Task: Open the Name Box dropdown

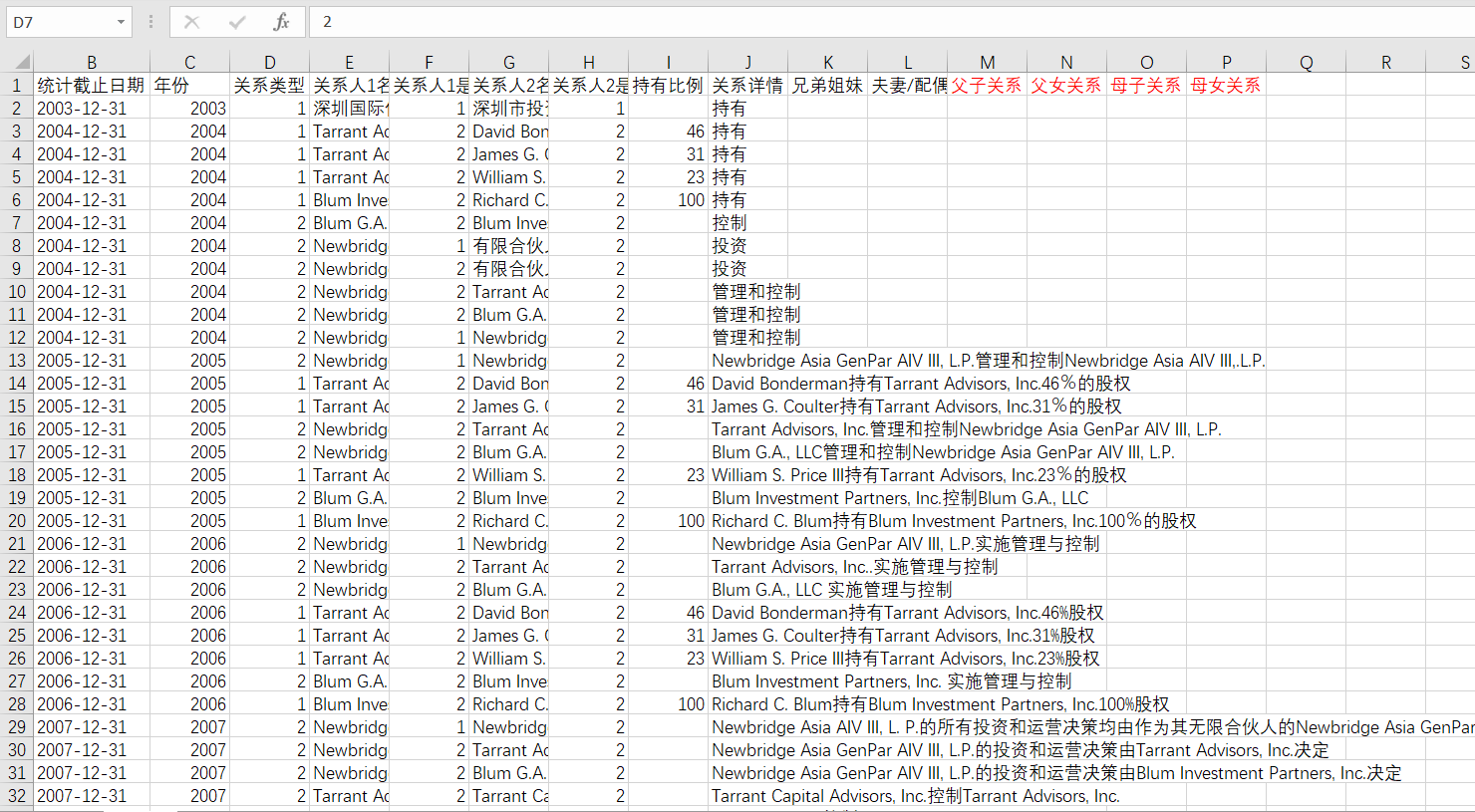Action: tap(121, 22)
